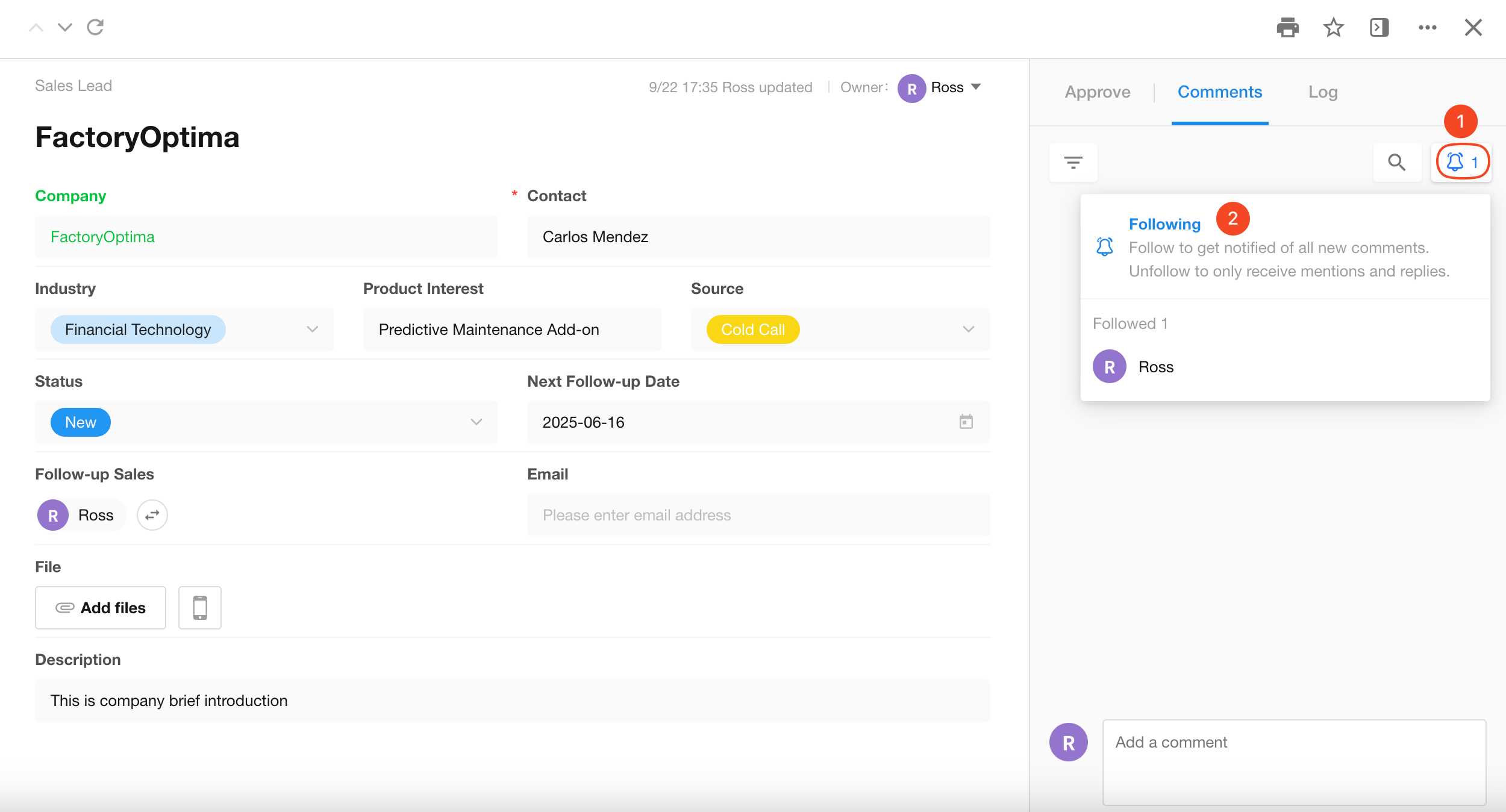Open the FactoryOptima company link
The width and height of the screenshot is (1506, 812).
[102, 237]
